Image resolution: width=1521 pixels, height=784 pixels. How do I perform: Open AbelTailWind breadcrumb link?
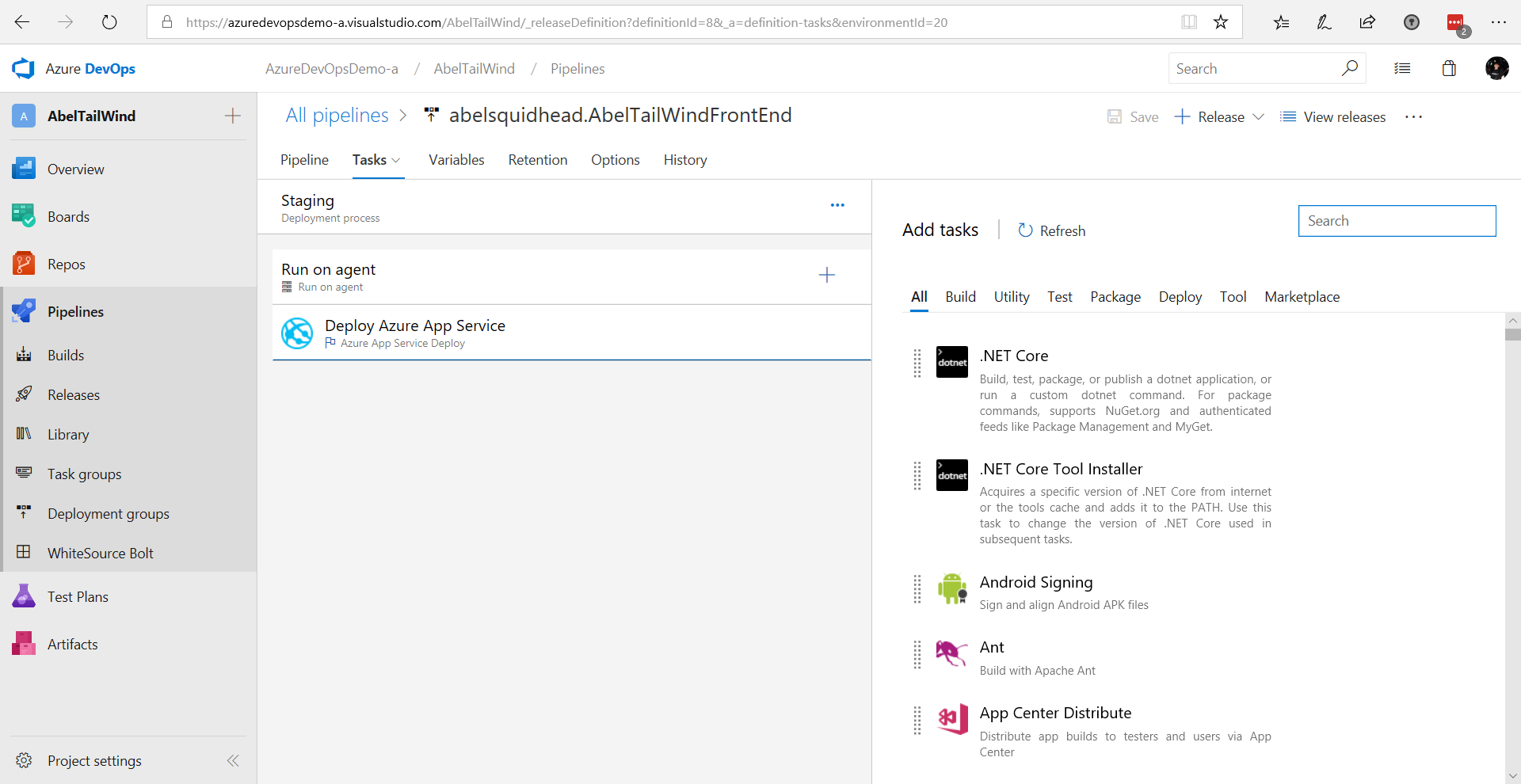[x=474, y=69]
